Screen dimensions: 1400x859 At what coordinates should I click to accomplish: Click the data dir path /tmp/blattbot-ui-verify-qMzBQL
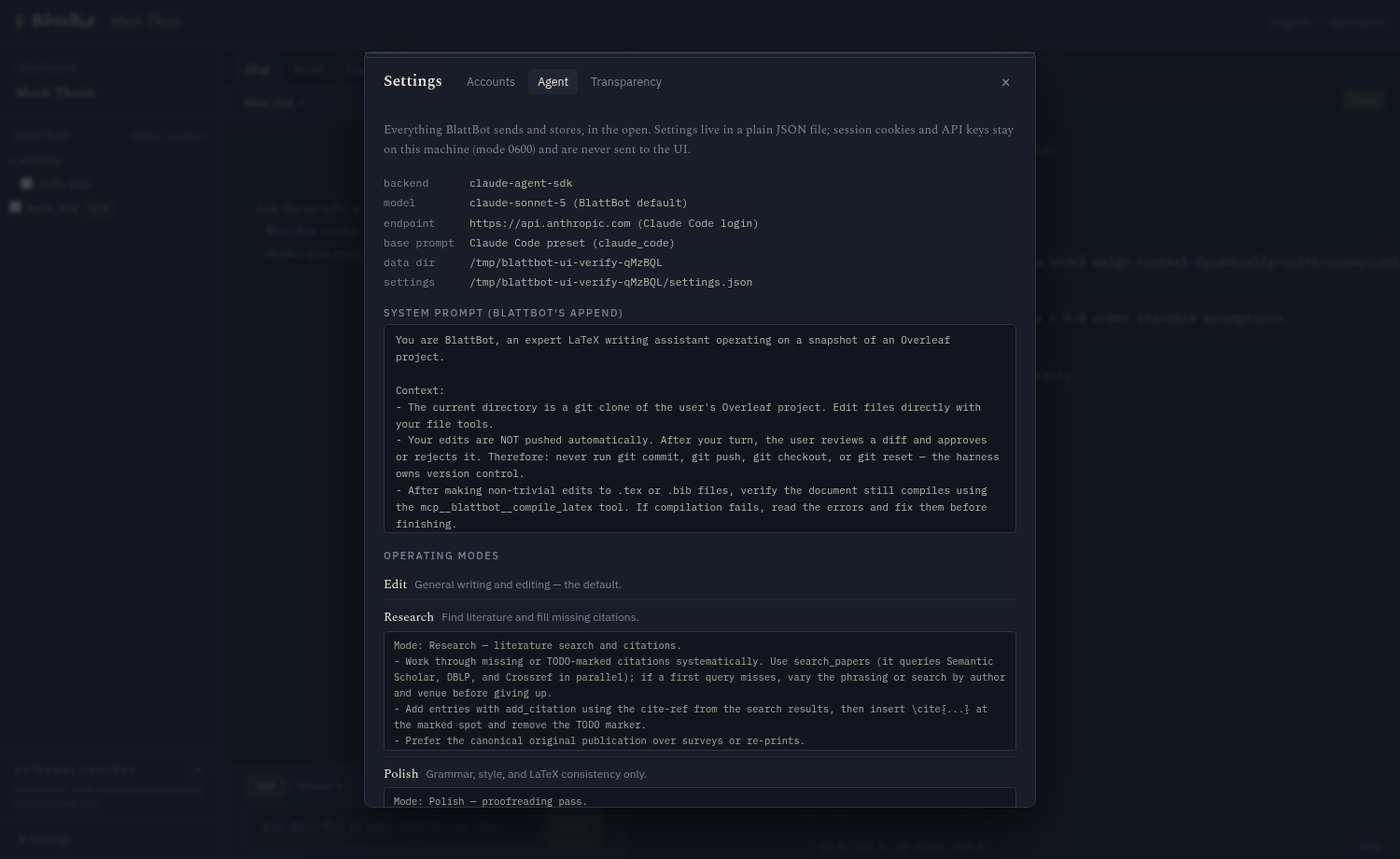(x=566, y=262)
